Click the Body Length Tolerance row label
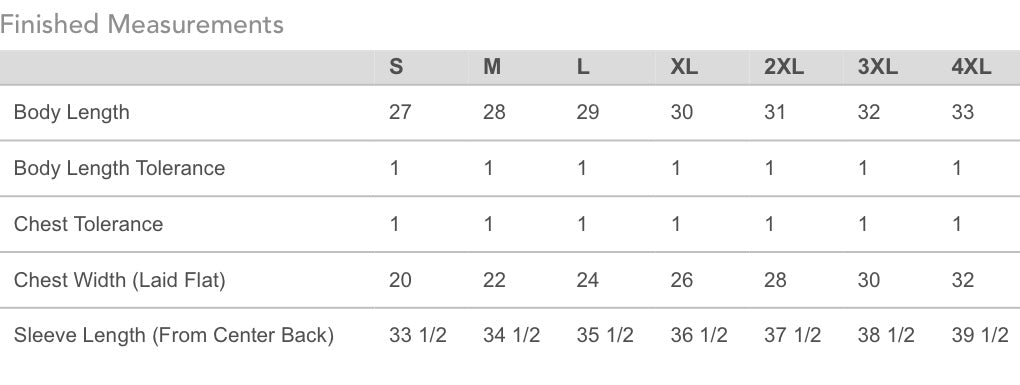 tap(119, 168)
